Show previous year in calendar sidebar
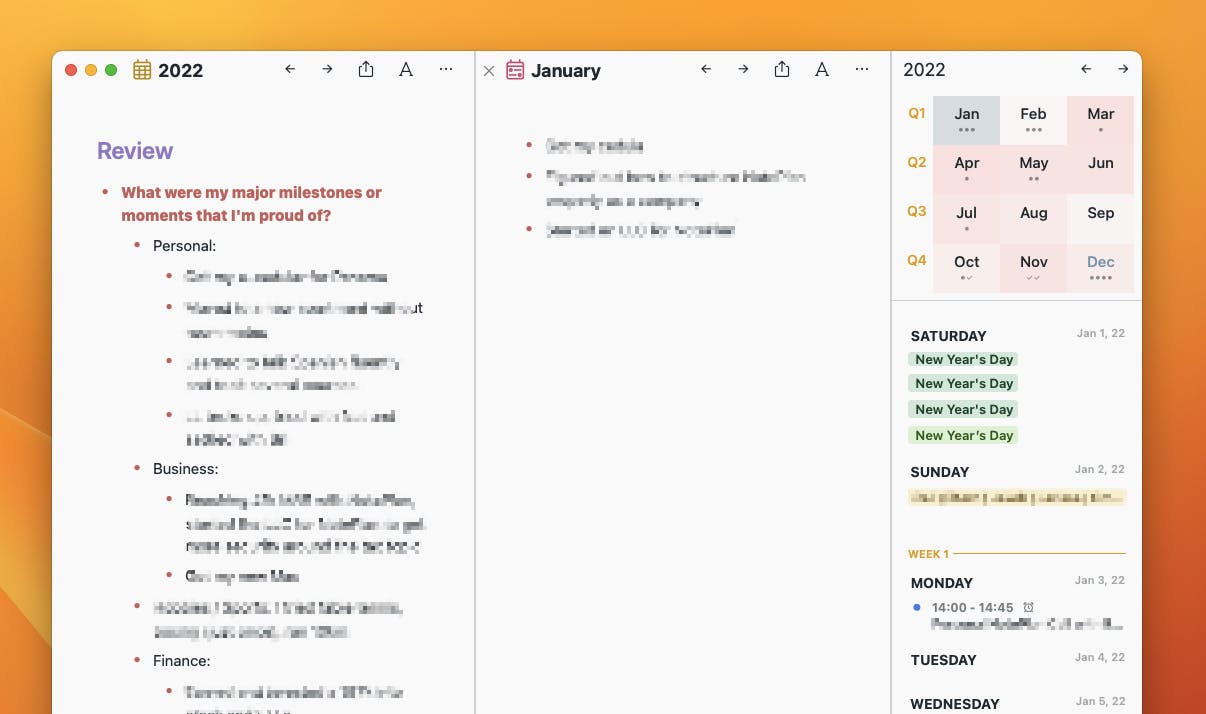The width and height of the screenshot is (1206, 714). pyautogui.click(x=1086, y=69)
